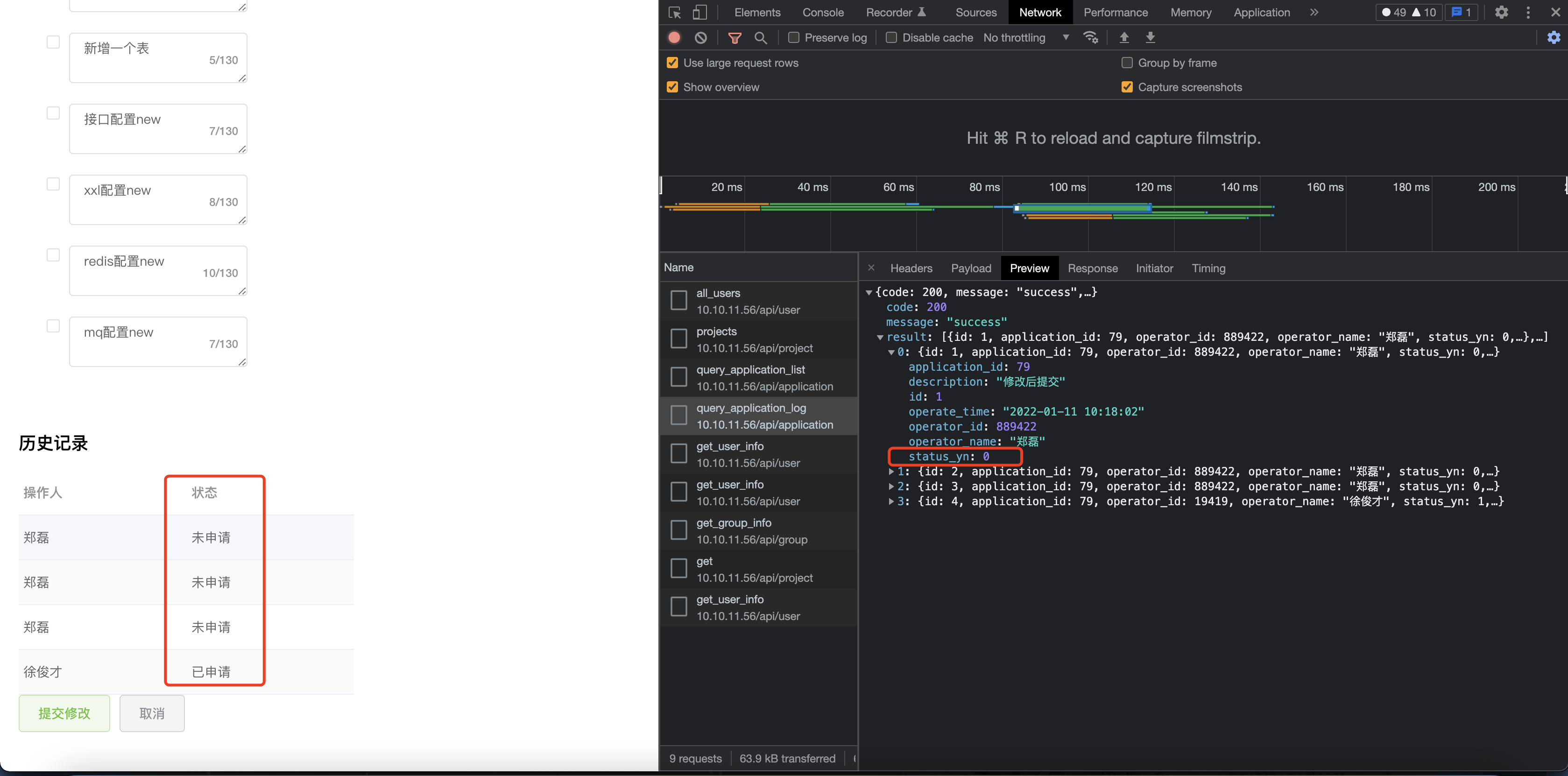The height and width of the screenshot is (776, 1568).
Task: Open the No throttling dropdown
Action: click(1026, 38)
